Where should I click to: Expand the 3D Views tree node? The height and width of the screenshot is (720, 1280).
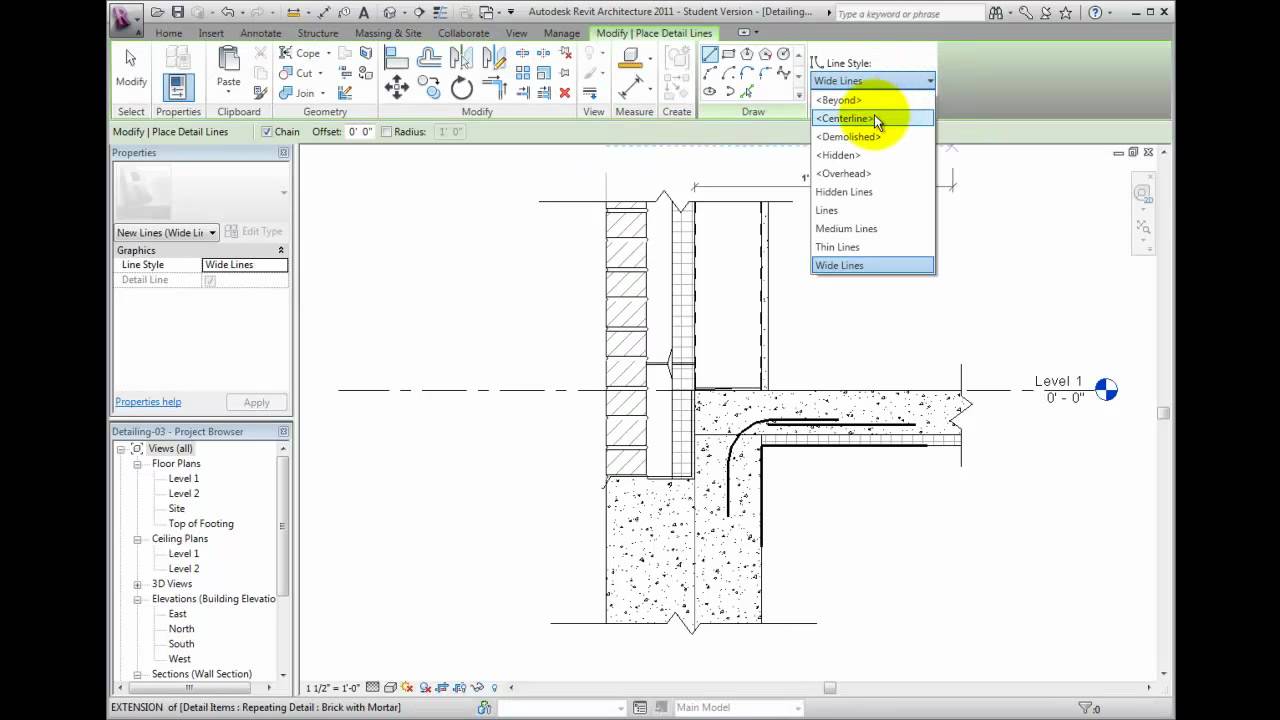[137, 584]
